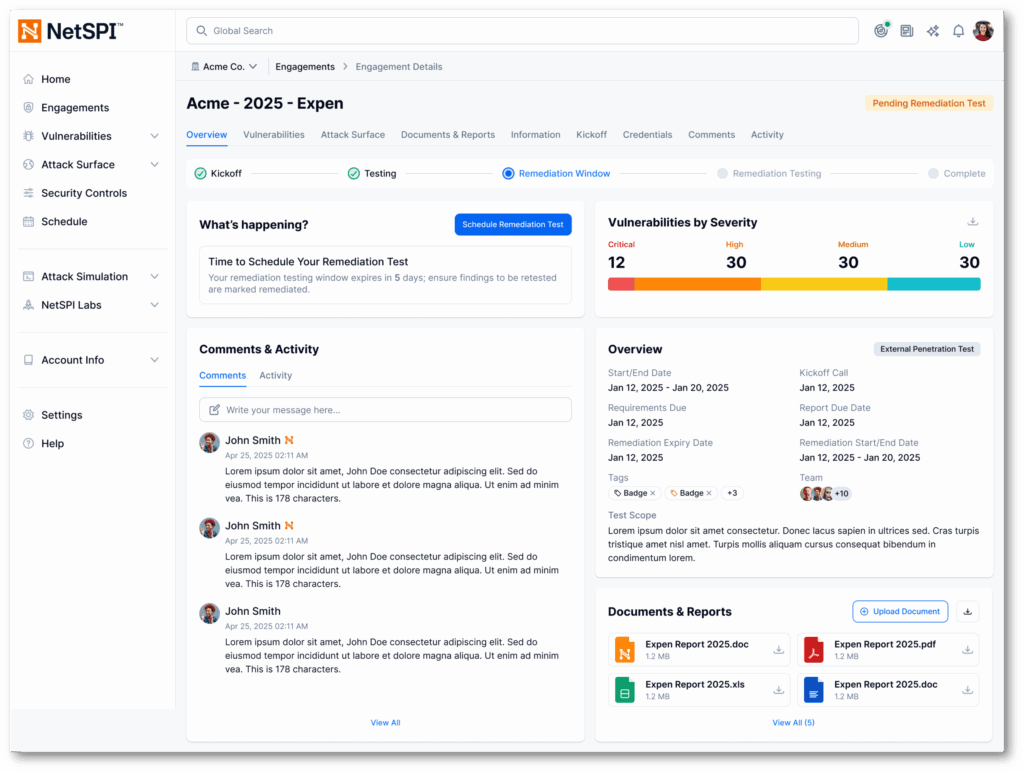1024x772 pixels.
Task: Select the Remediation Window step
Action: [556, 173]
